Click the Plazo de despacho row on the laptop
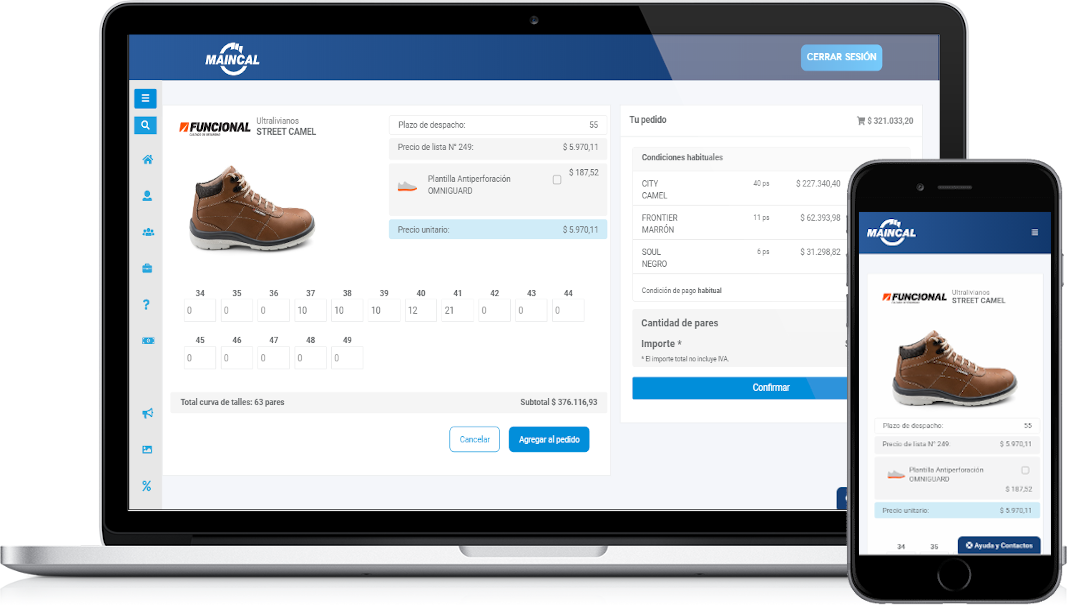Screen dimensions: 1069x606 498,125
